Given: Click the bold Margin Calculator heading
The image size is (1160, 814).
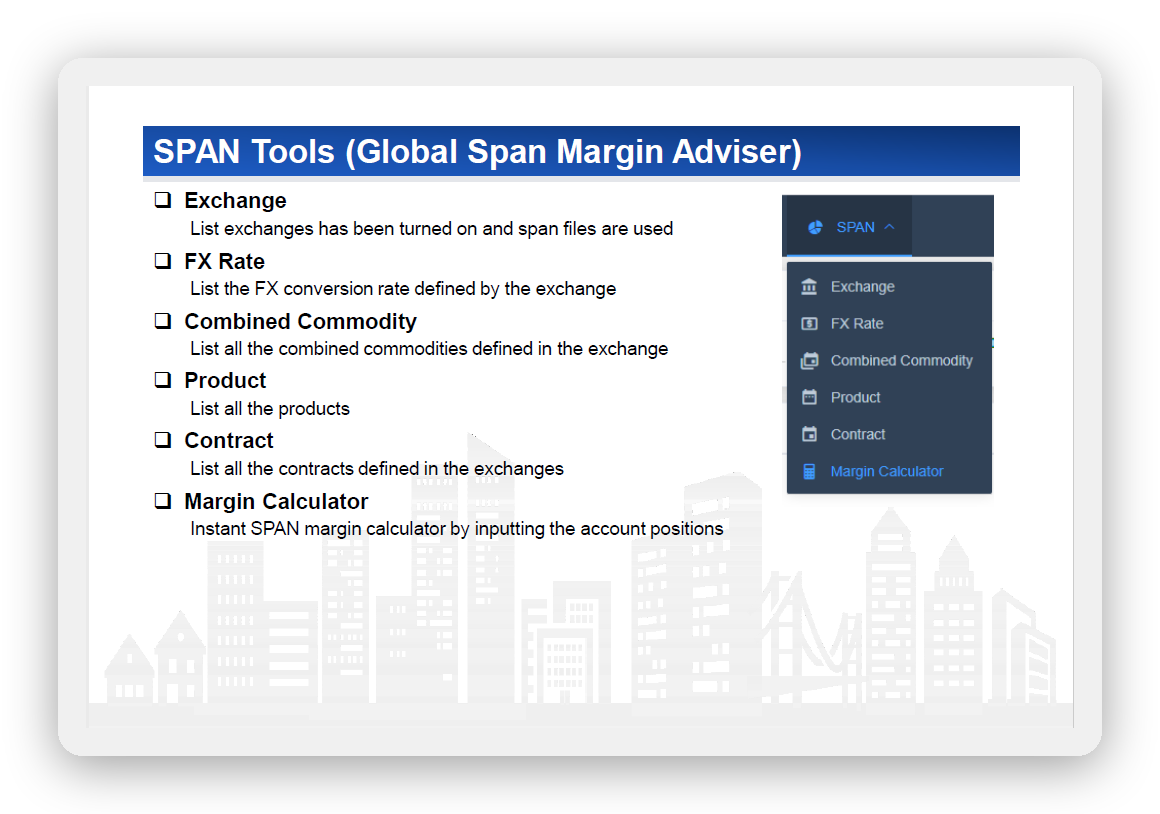Looking at the screenshot, I should (276, 502).
